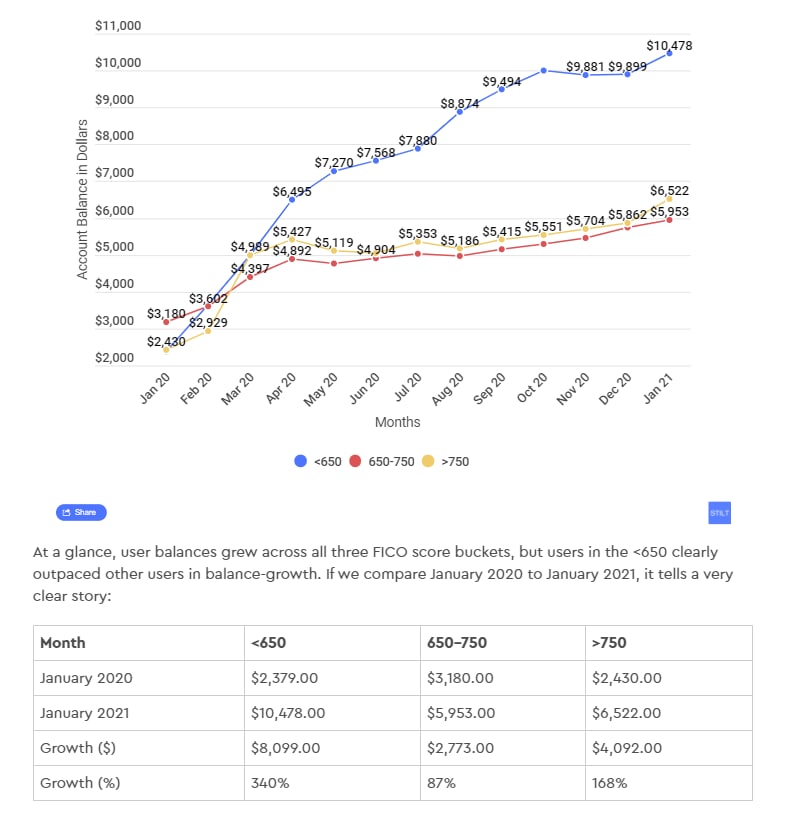Select the $8,874 blue data point

point(459,111)
